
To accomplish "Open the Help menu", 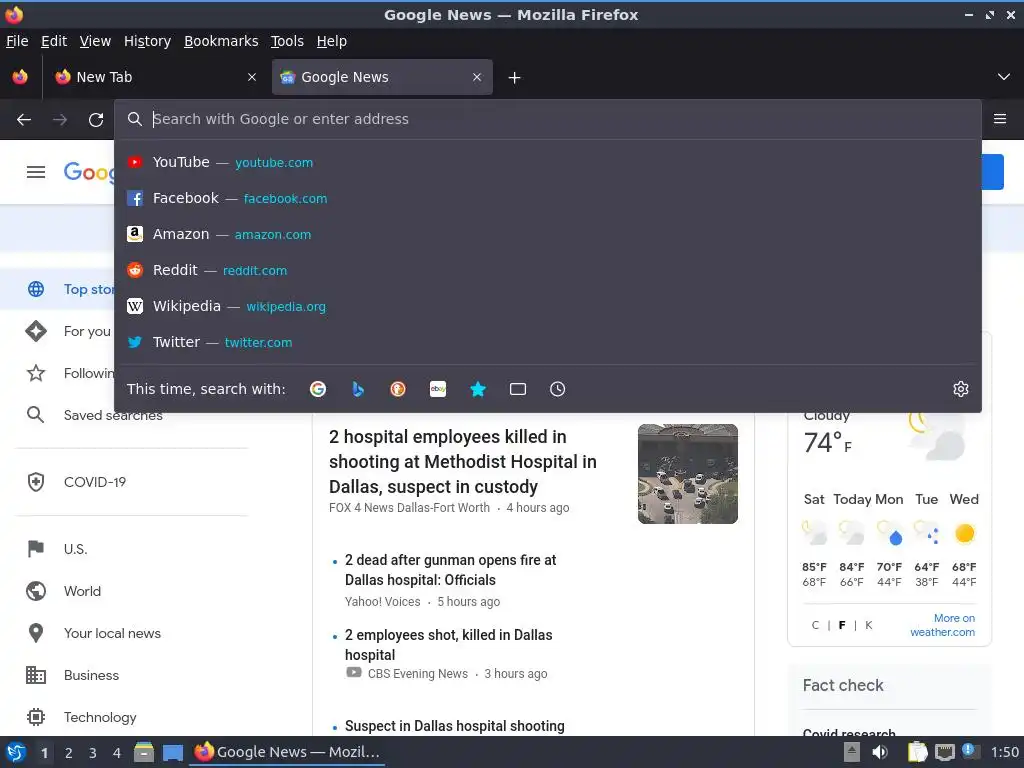I will 332,41.
